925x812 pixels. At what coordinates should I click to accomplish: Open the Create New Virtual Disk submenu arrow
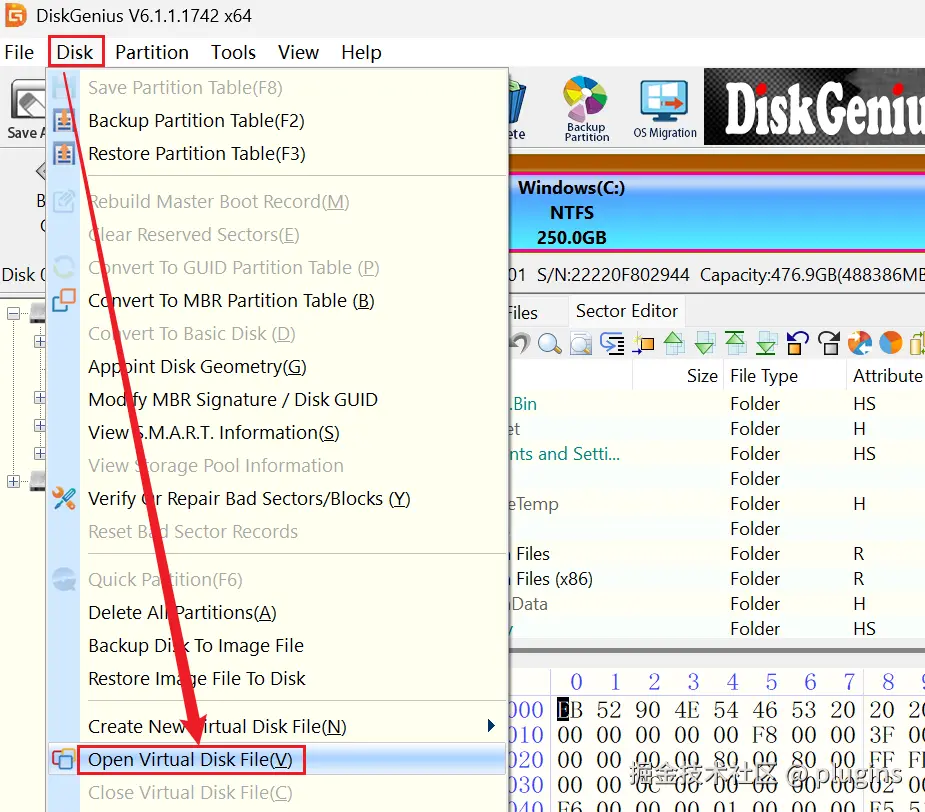[x=491, y=726]
